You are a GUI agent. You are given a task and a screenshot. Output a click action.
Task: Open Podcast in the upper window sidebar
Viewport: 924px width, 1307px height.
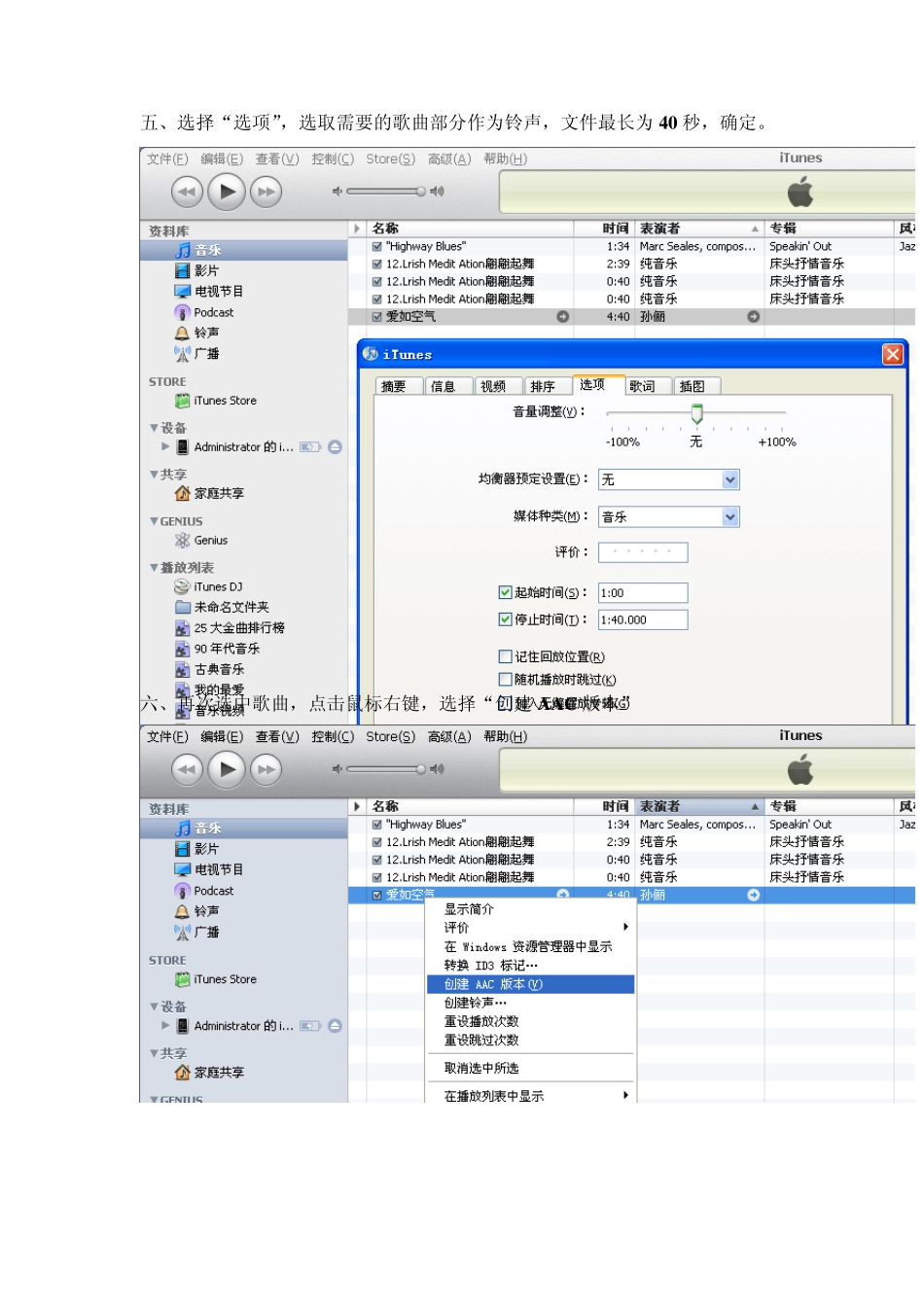(204, 312)
